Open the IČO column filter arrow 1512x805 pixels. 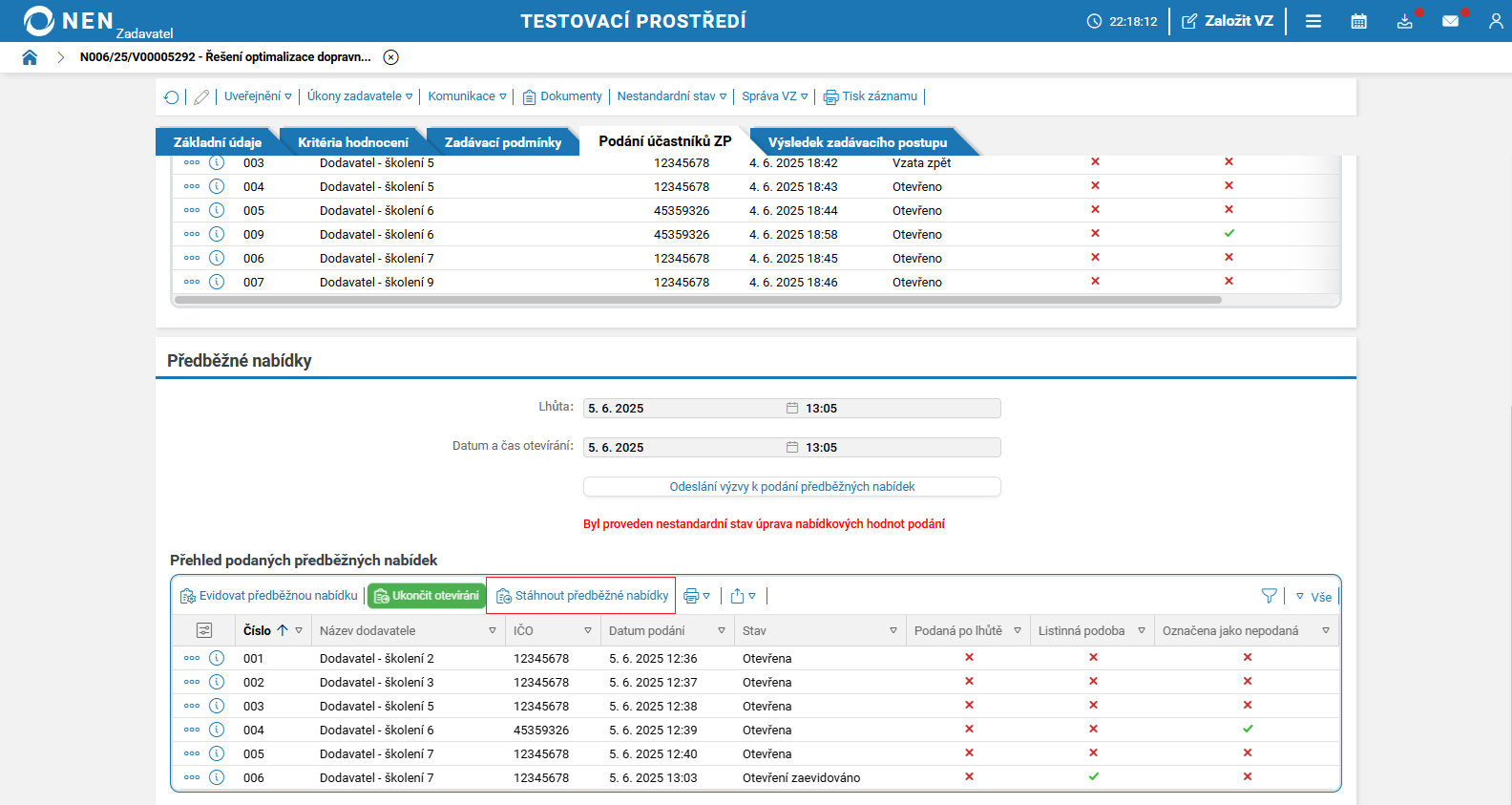click(x=588, y=630)
